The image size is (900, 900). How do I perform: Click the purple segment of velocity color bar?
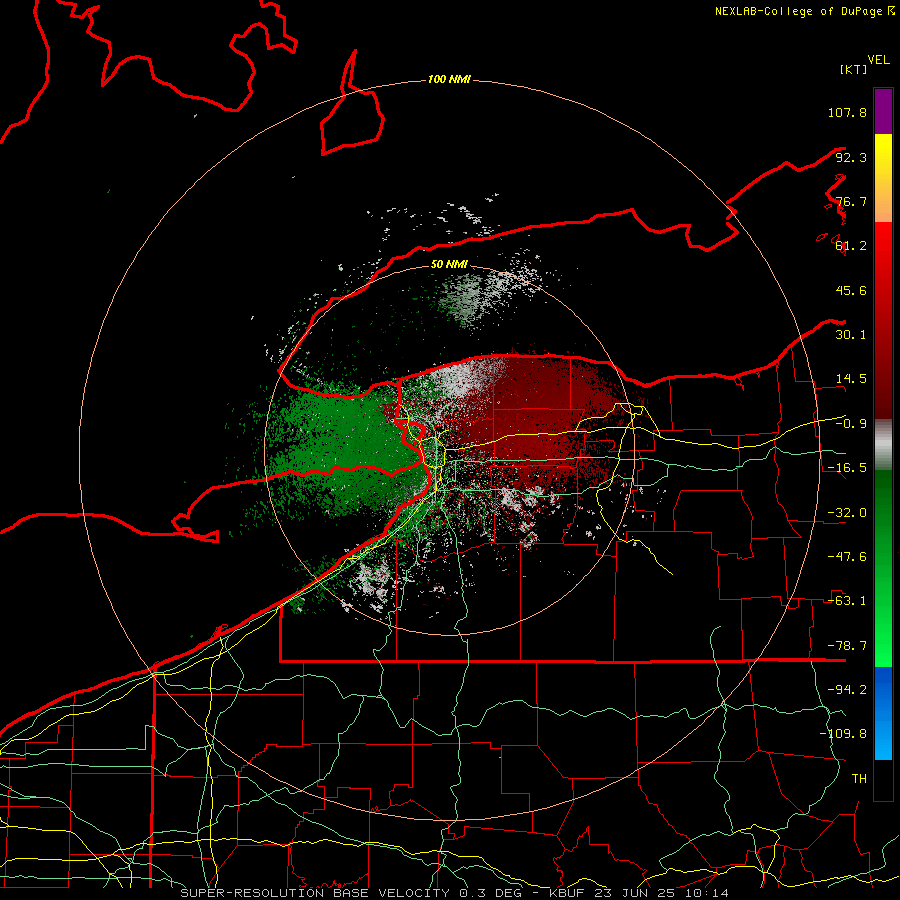point(883,111)
